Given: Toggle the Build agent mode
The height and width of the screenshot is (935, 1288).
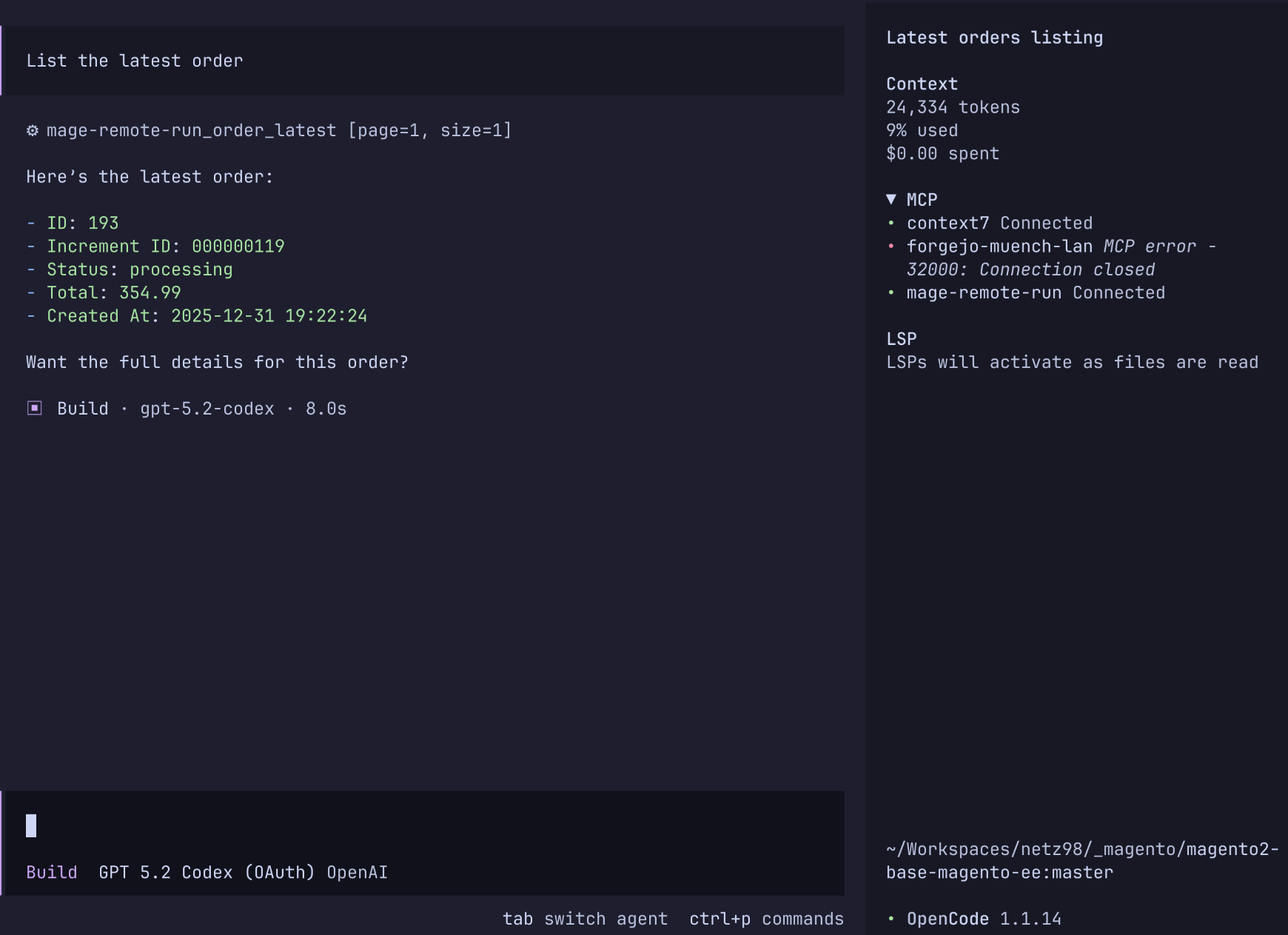Looking at the screenshot, I should coord(51,872).
